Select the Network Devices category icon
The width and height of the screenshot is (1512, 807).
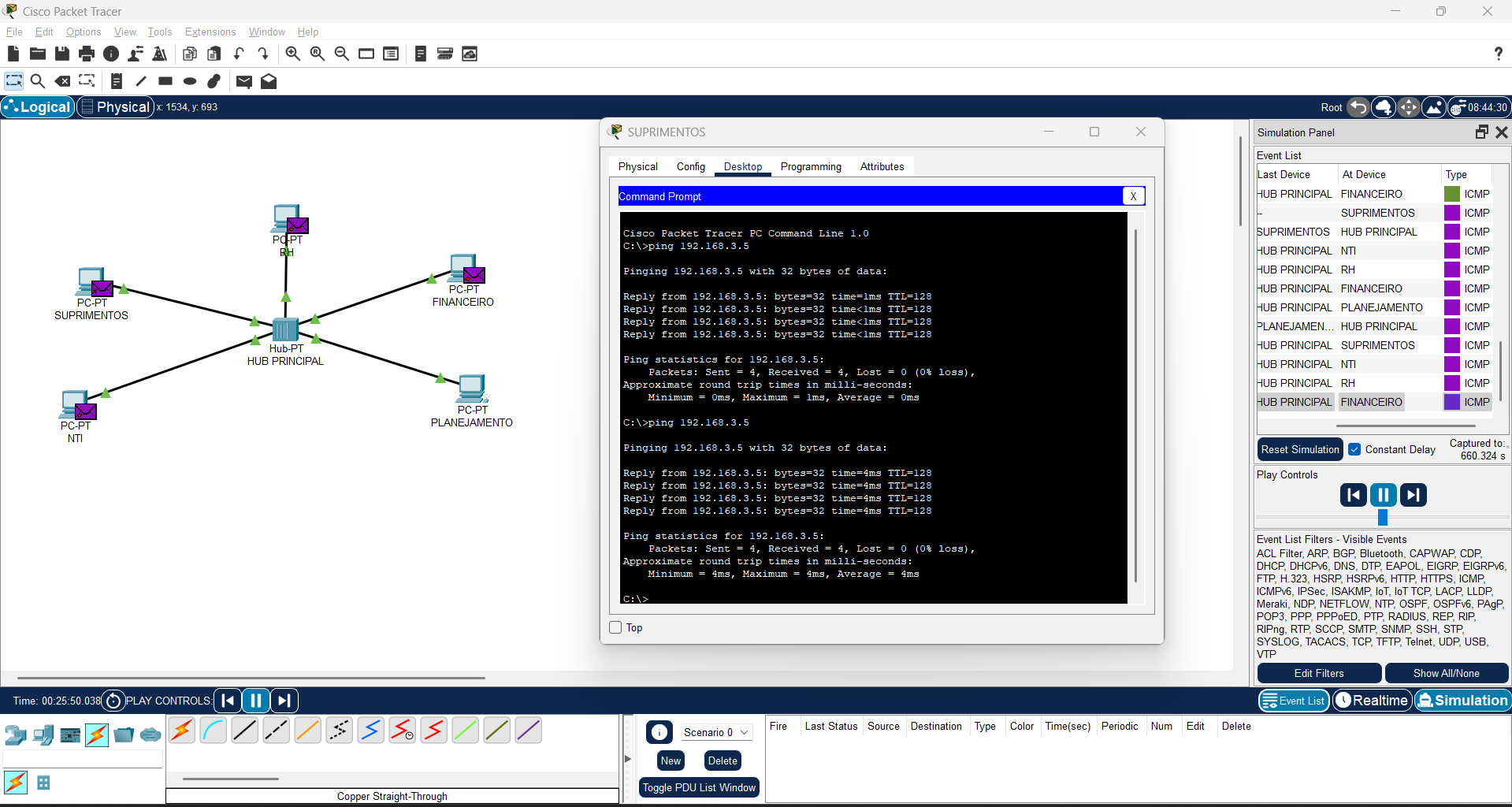pos(16,735)
